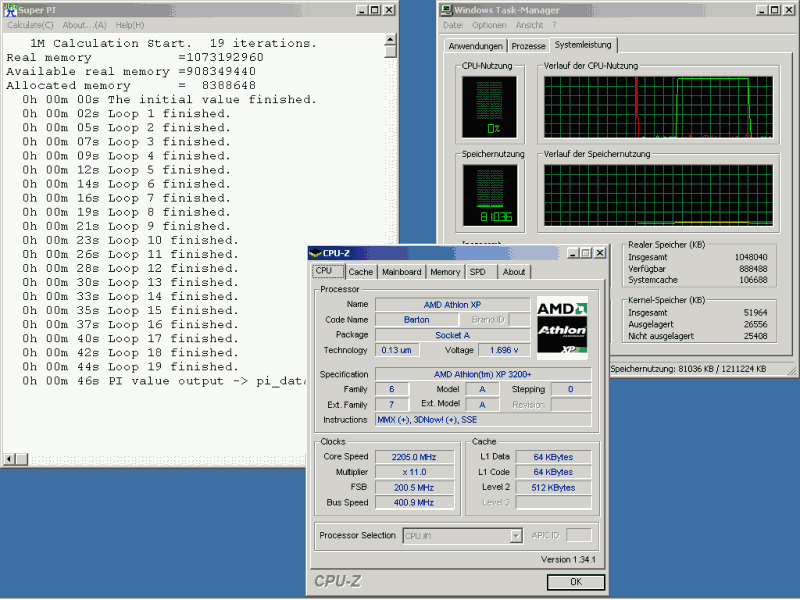Click the Super PI horizontal scrollbar left arrow
Screen dimensions: 800x600
(x=9, y=459)
